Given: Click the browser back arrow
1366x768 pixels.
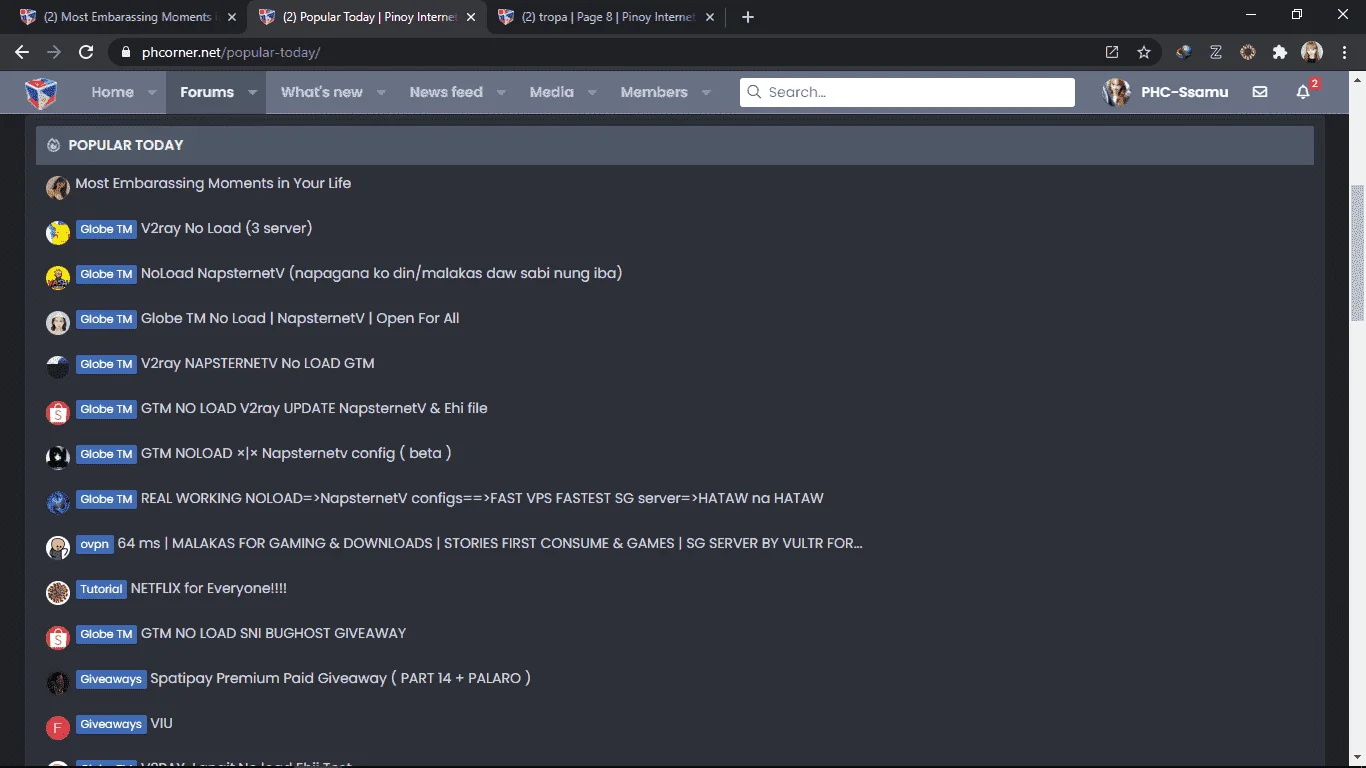Looking at the screenshot, I should (x=22, y=52).
